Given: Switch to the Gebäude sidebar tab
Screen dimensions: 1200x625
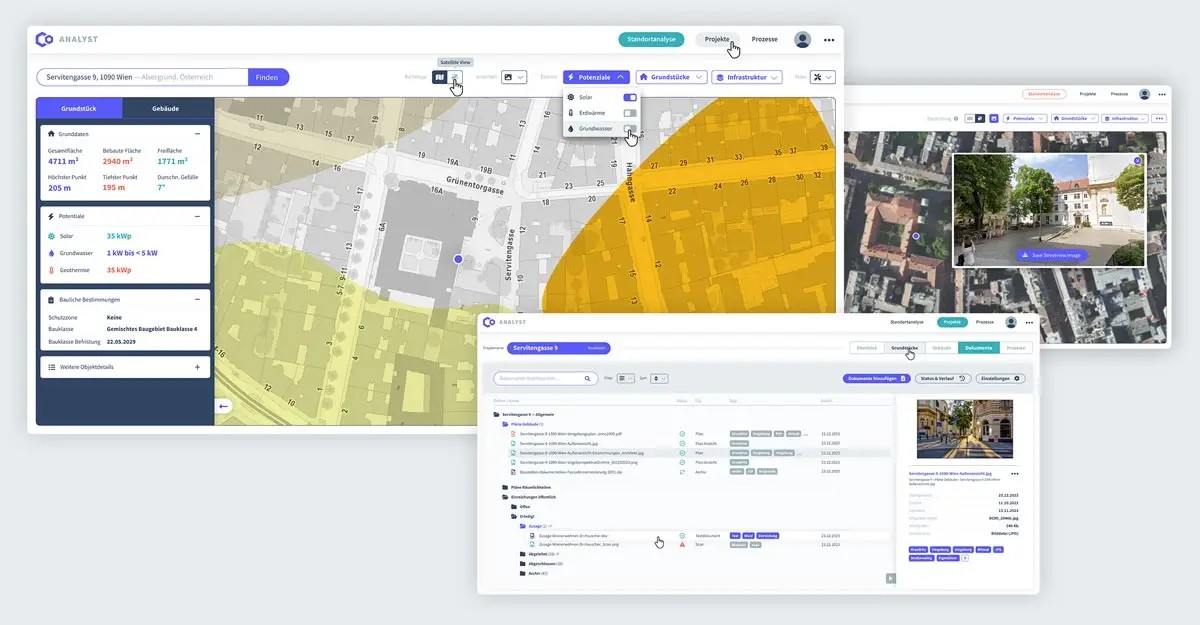Looking at the screenshot, I should coord(165,107).
